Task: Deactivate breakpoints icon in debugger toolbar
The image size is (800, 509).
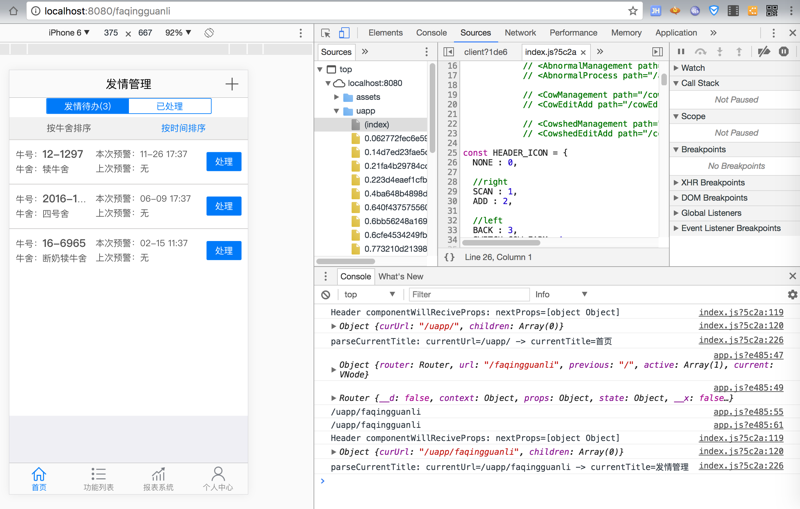Action: click(x=763, y=52)
